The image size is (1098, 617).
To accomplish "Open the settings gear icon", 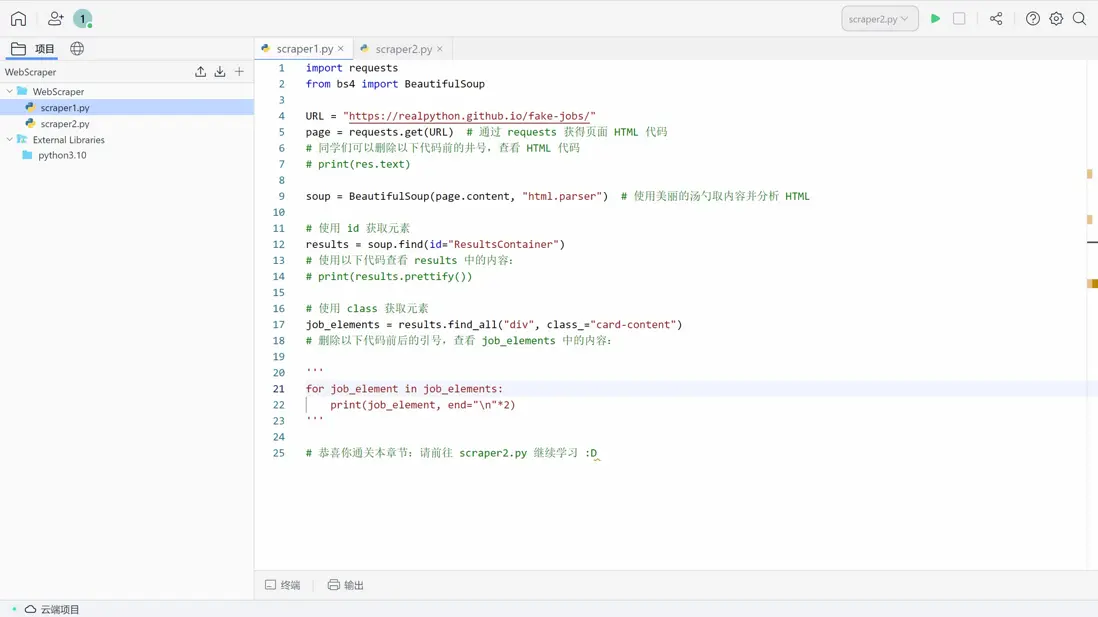I will [1056, 18].
